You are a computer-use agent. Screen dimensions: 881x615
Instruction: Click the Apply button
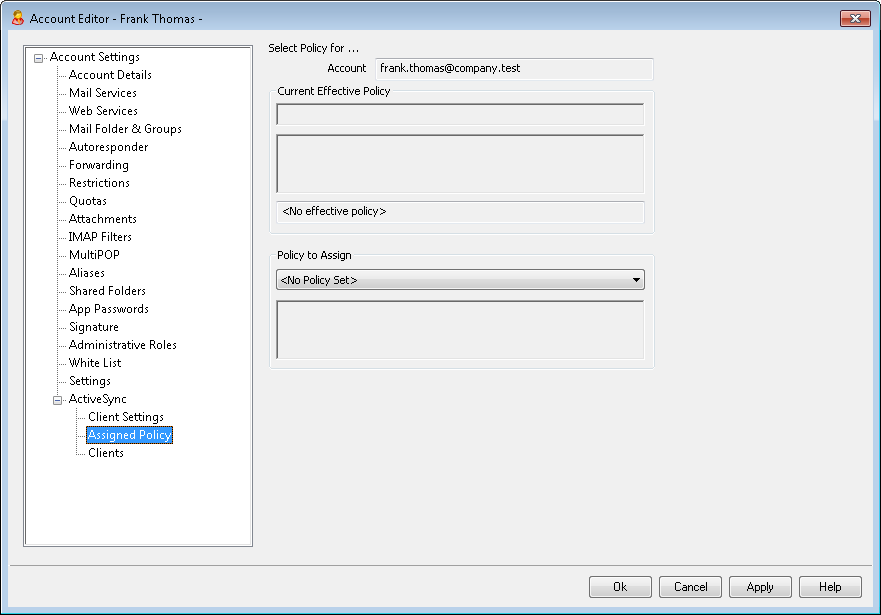pyautogui.click(x=760, y=587)
